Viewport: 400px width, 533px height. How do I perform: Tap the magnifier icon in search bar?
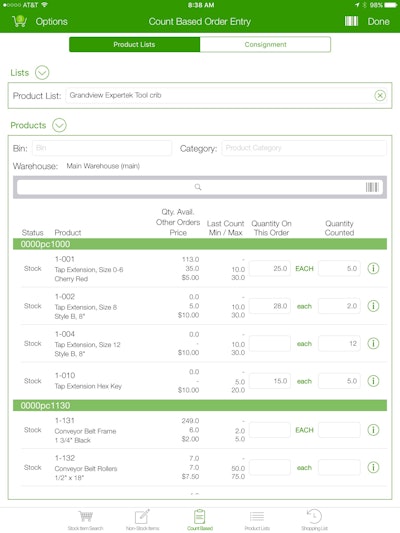point(198,187)
